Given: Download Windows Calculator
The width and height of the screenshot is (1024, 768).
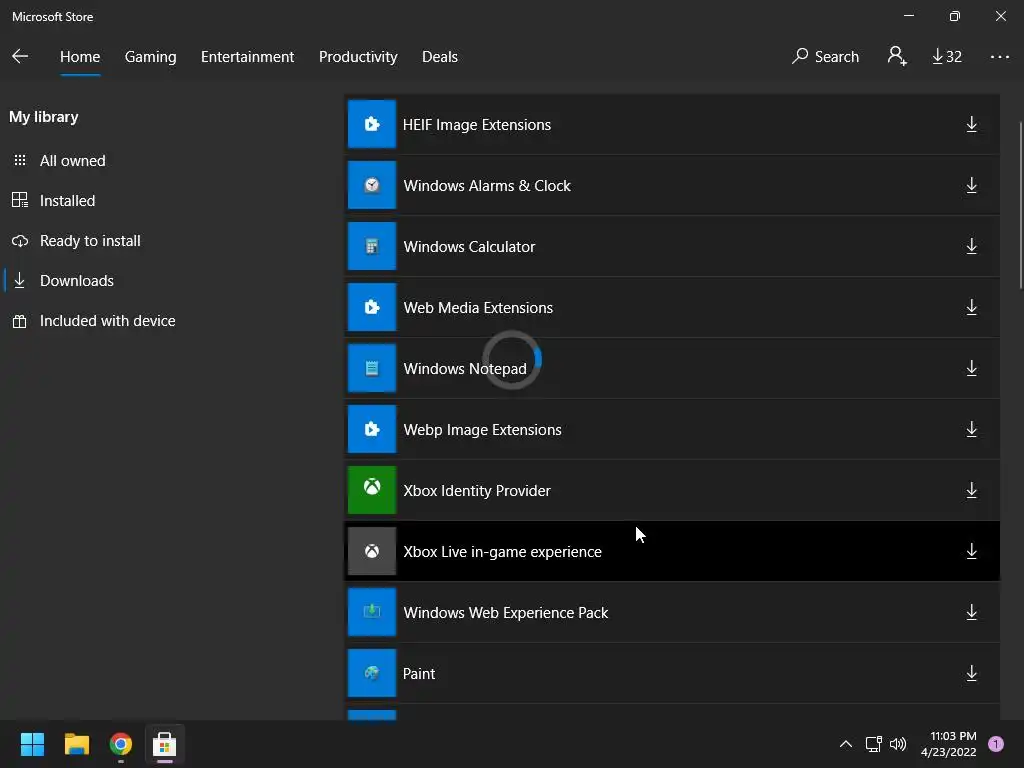Looking at the screenshot, I should tap(971, 246).
